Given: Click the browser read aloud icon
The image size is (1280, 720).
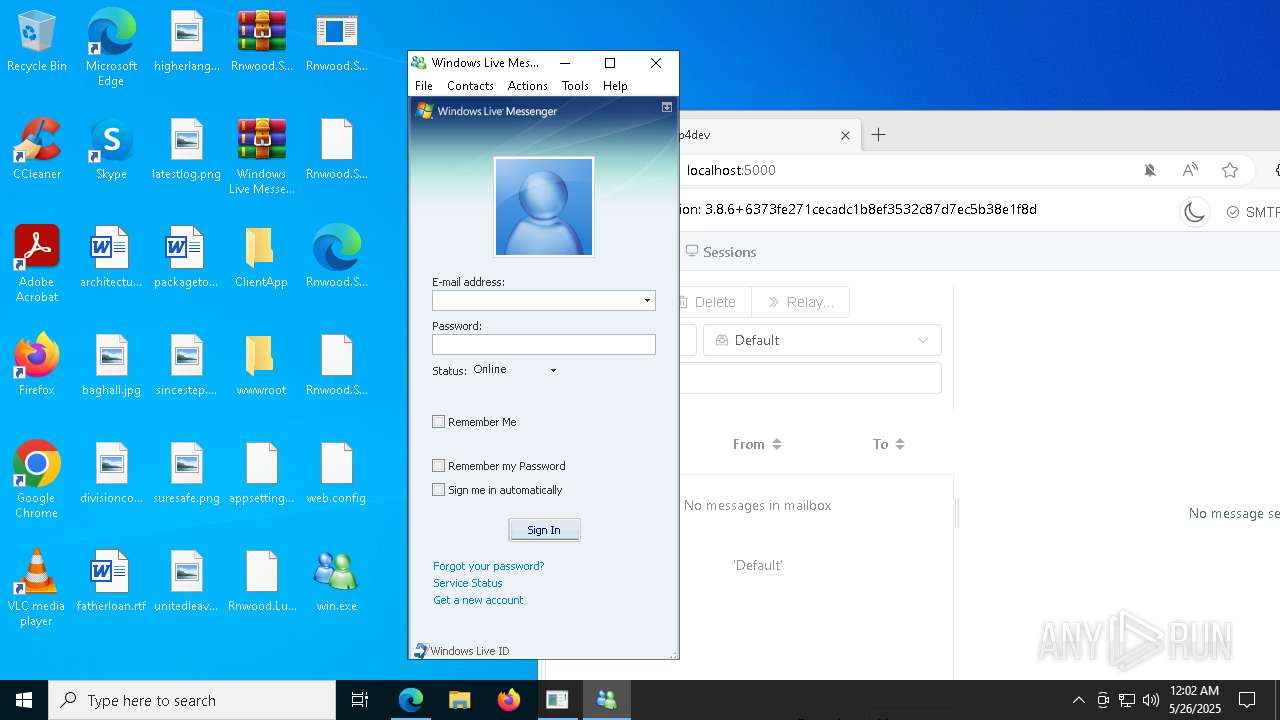Looking at the screenshot, I should [x=1190, y=170].
